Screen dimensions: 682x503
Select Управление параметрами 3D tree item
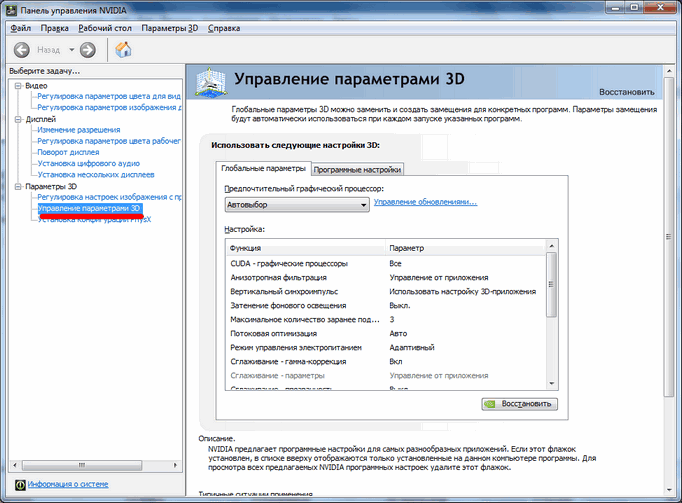point(90,208)
